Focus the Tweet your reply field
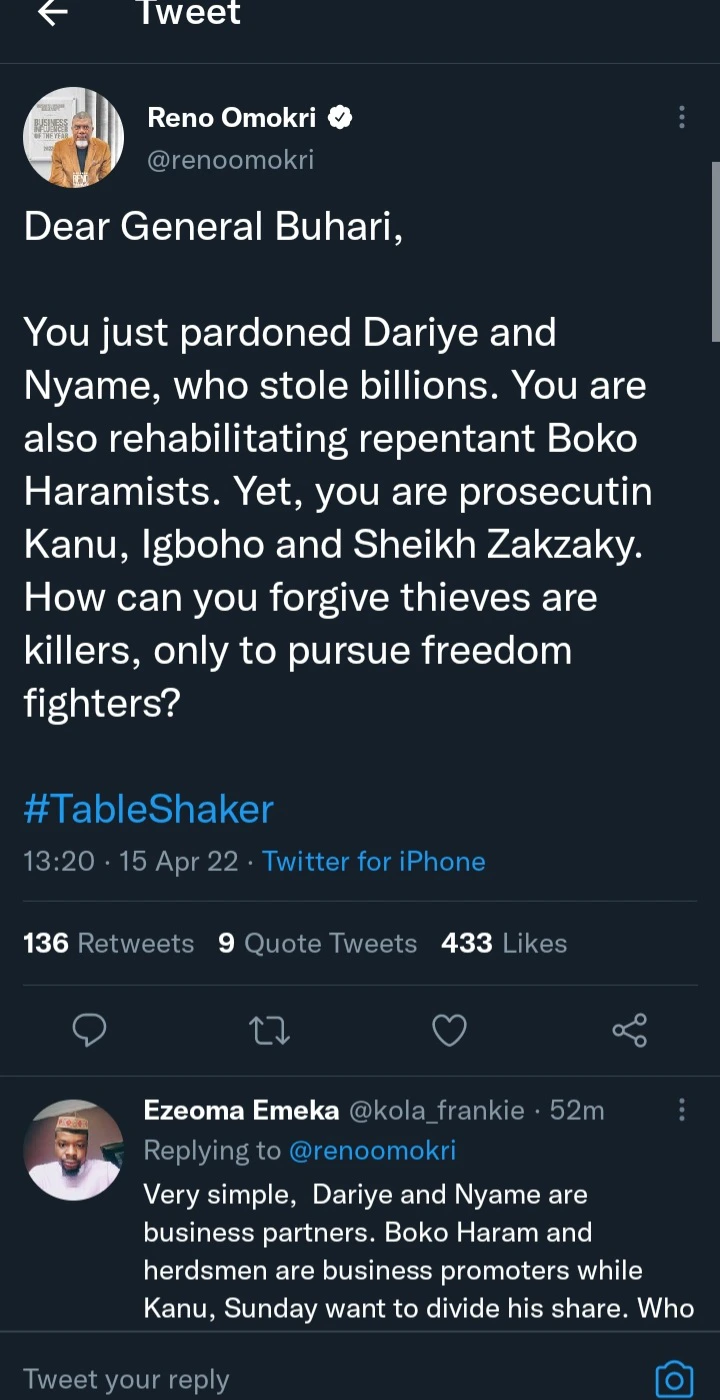The height and width of the screenshot is (1400, 720). (x=300, y=1379)
